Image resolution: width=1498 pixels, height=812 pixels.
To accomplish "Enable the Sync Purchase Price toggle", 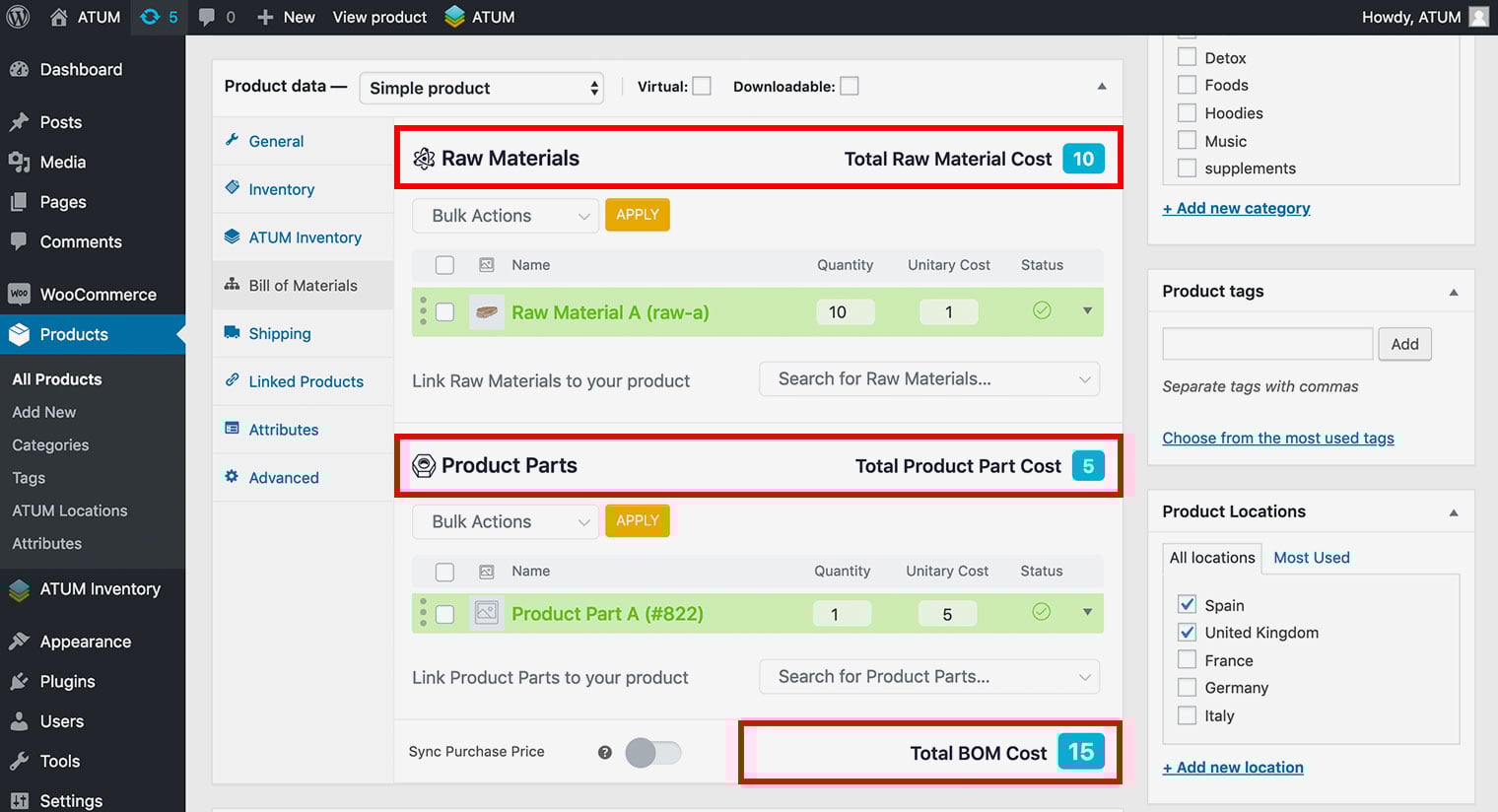I will pos(652,753).
